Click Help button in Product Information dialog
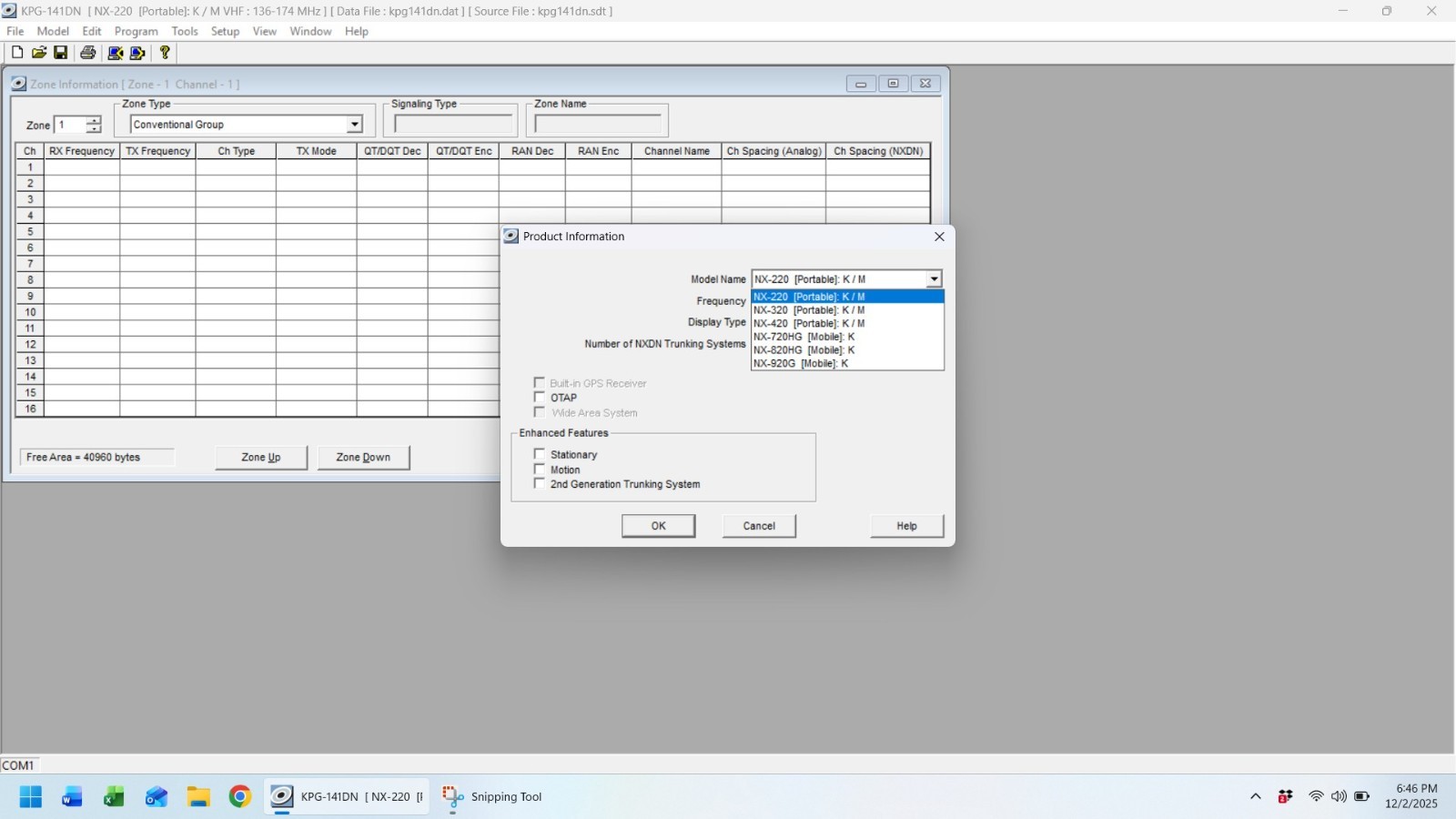This screenshot has width=1456, height=819. (907, 526)
